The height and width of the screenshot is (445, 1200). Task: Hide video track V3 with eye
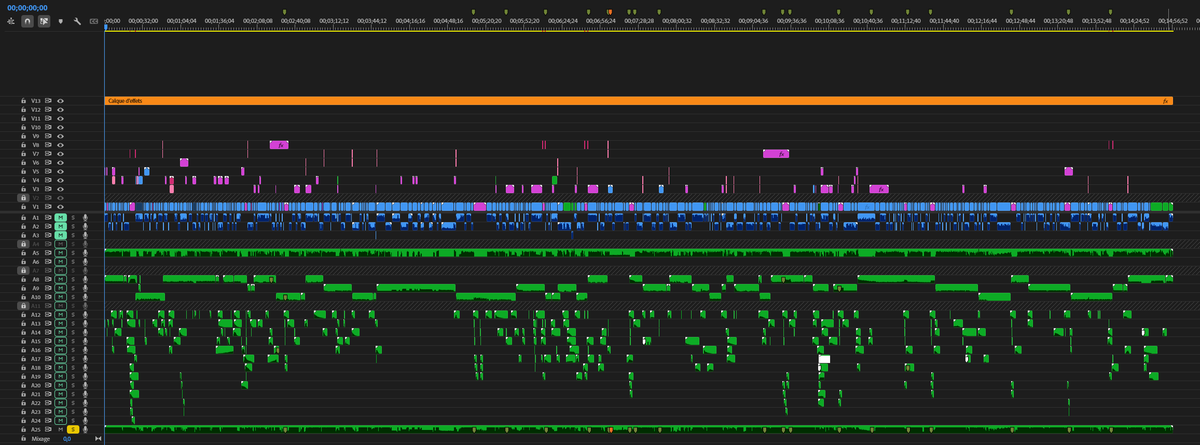tap(60, 189)
